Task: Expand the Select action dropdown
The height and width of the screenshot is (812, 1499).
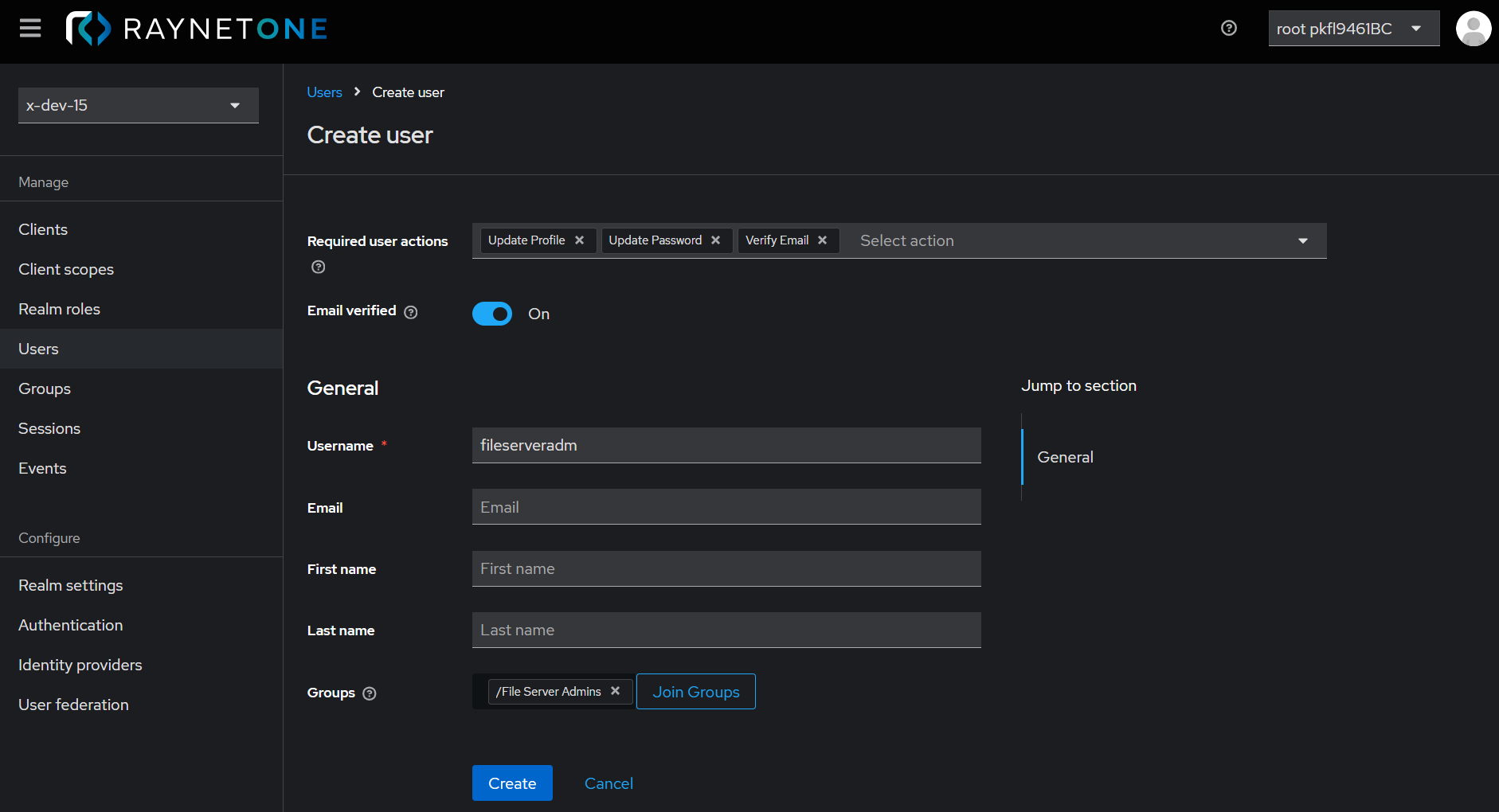Action: coord(1302,240)
